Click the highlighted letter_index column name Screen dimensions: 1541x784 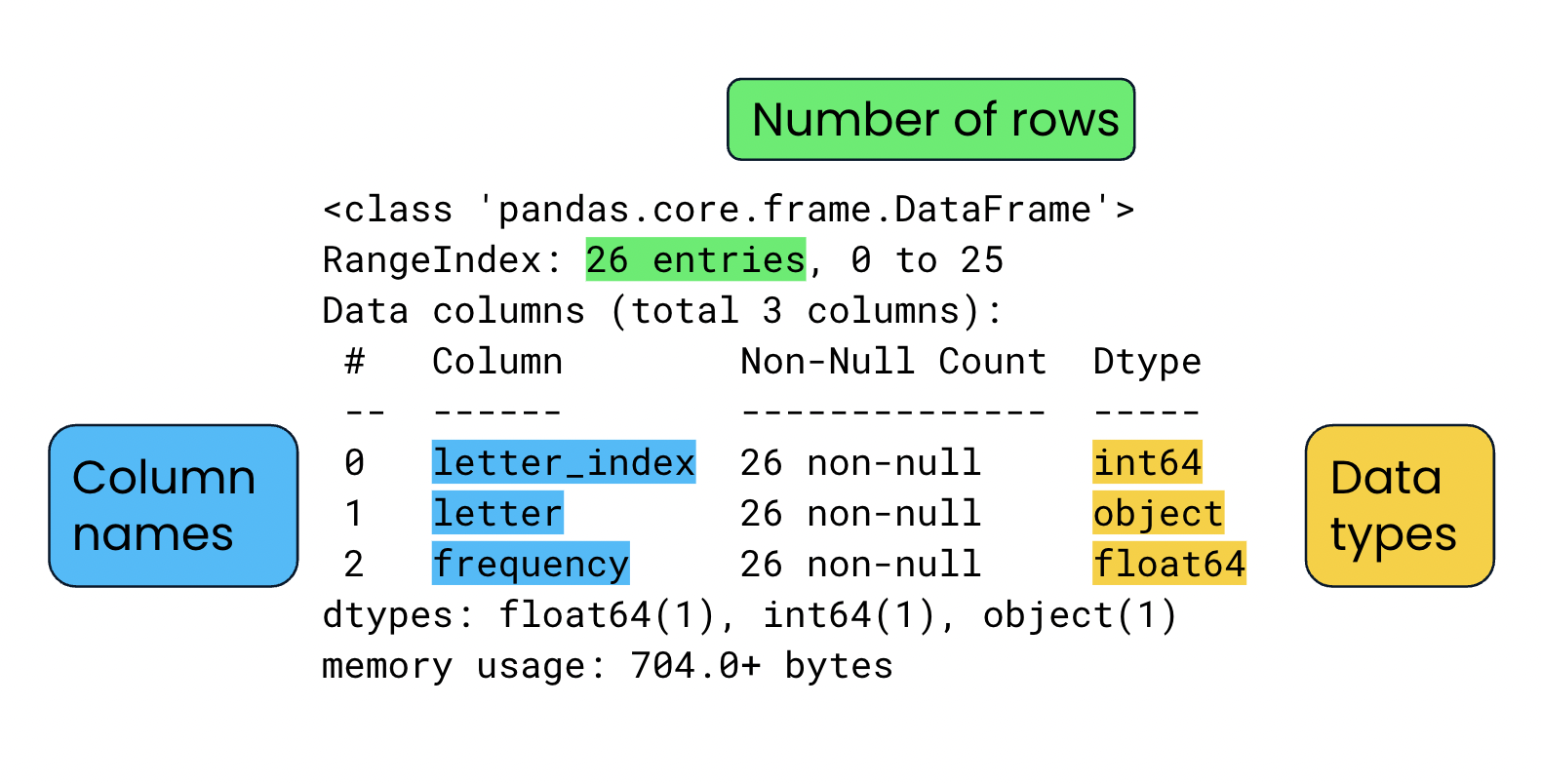click(563, 462)
